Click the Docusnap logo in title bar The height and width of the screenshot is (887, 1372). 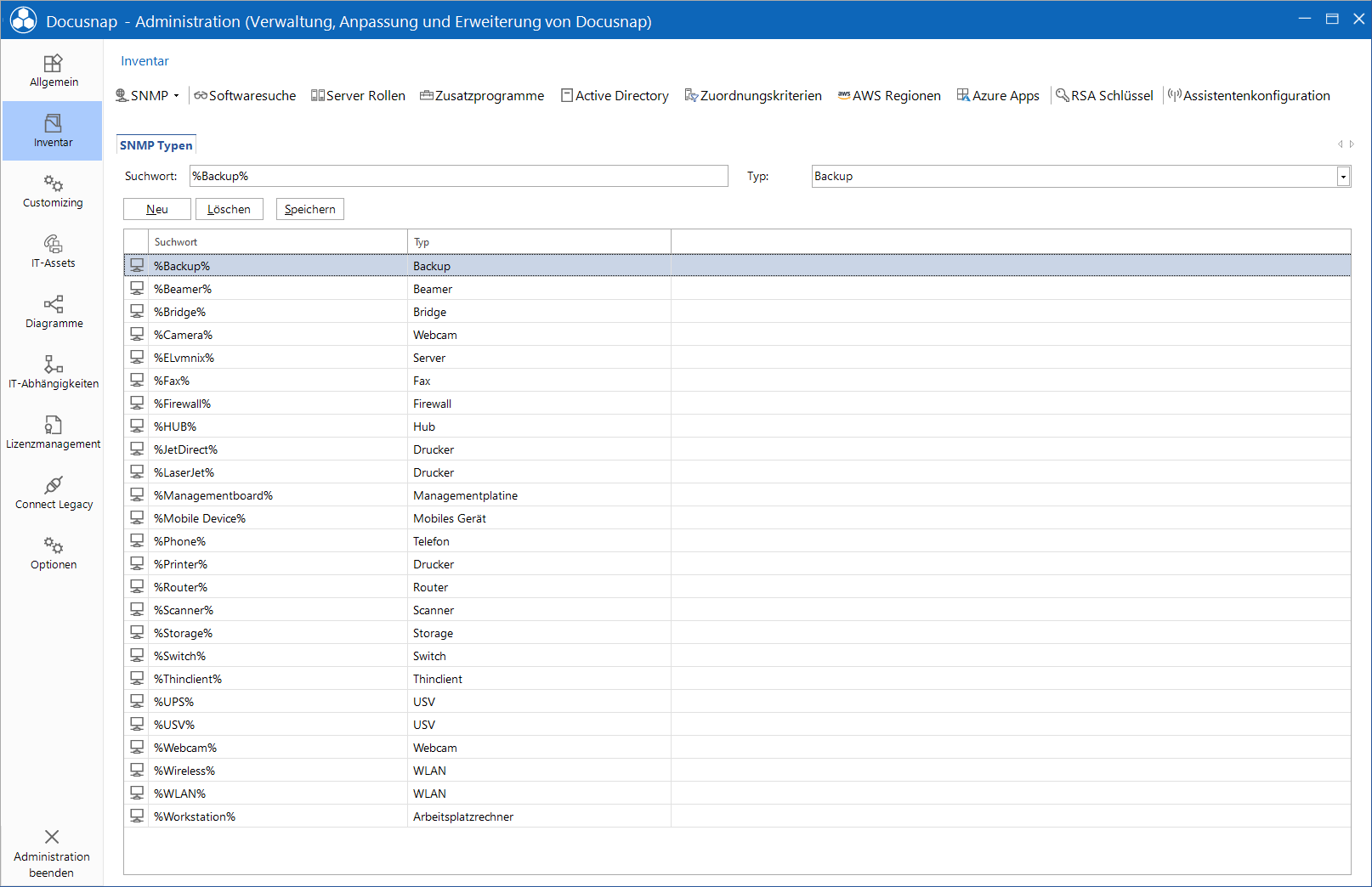point(23,20)
